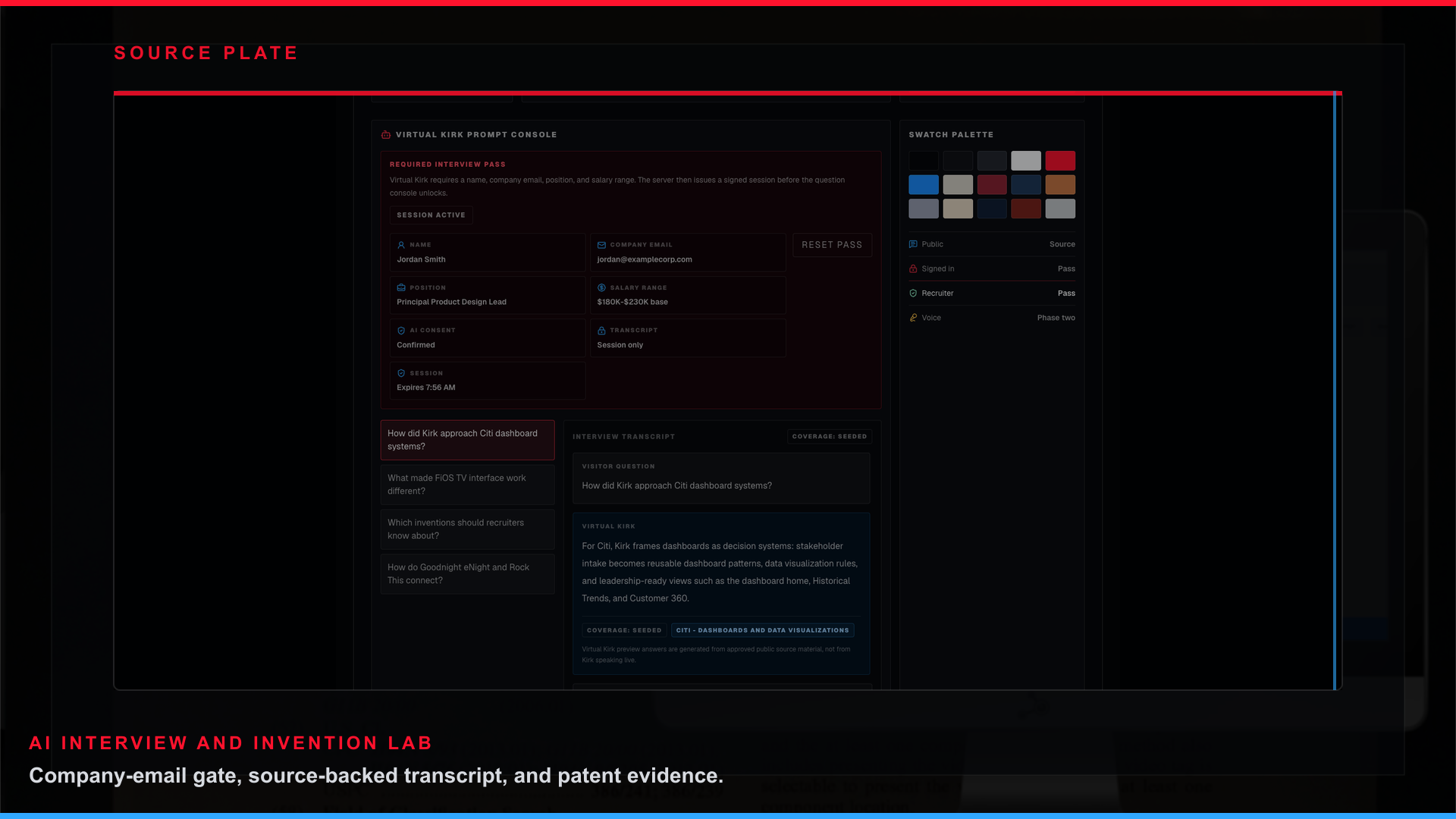Click the envelope icon beside COMPANY EMAIL
Screen dimensions: 1456x819
(x=601, y=245)
